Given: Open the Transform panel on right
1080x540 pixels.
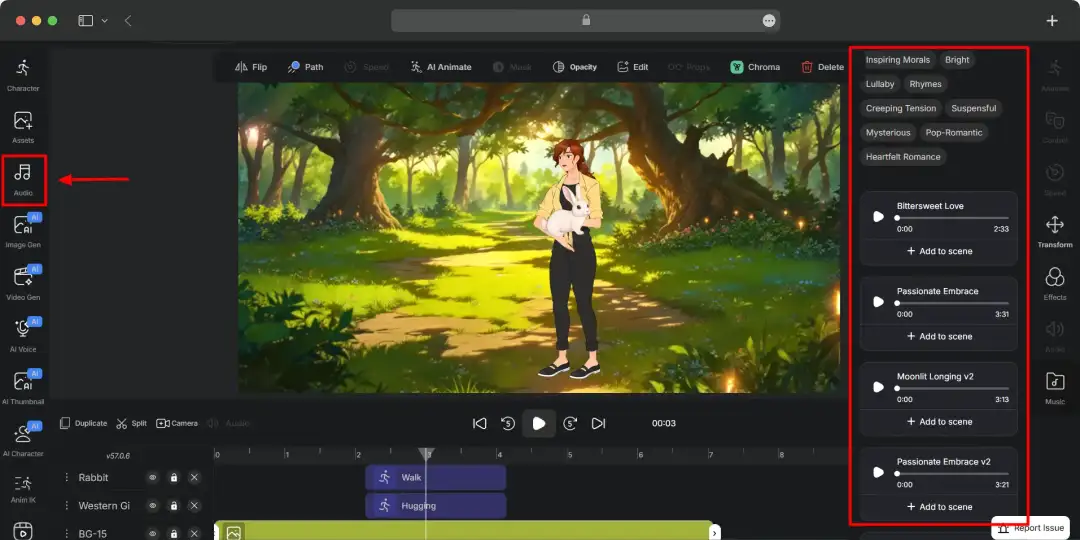Looking at the screenshot, I should (x=1055, y=232).
